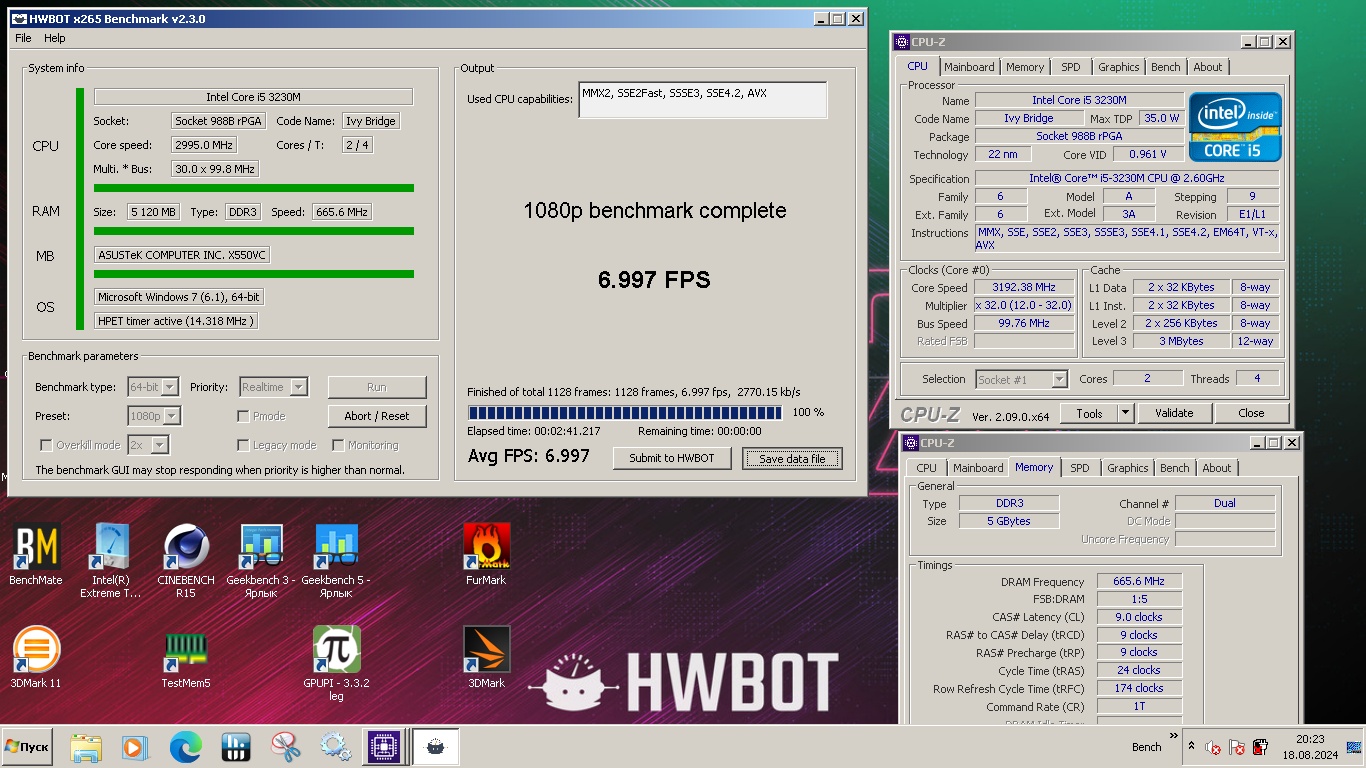Open the File menu in HWBOT x265
The width and height of the screenshot is (1366, 768).
23,38
